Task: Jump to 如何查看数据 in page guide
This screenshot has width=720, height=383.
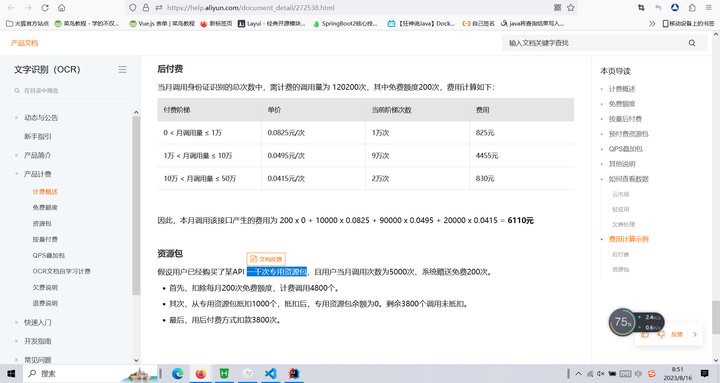Action: tap(629, 179)
